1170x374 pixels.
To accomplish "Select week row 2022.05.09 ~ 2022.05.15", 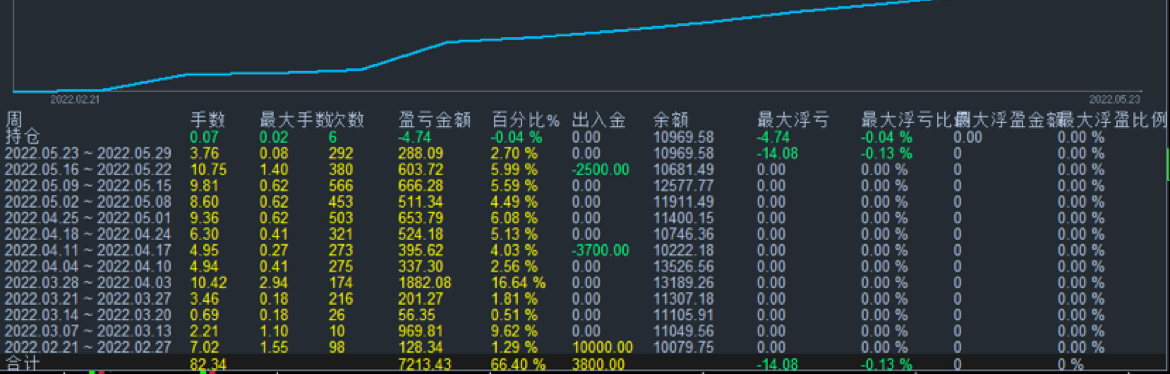I will tap(88, 186).
